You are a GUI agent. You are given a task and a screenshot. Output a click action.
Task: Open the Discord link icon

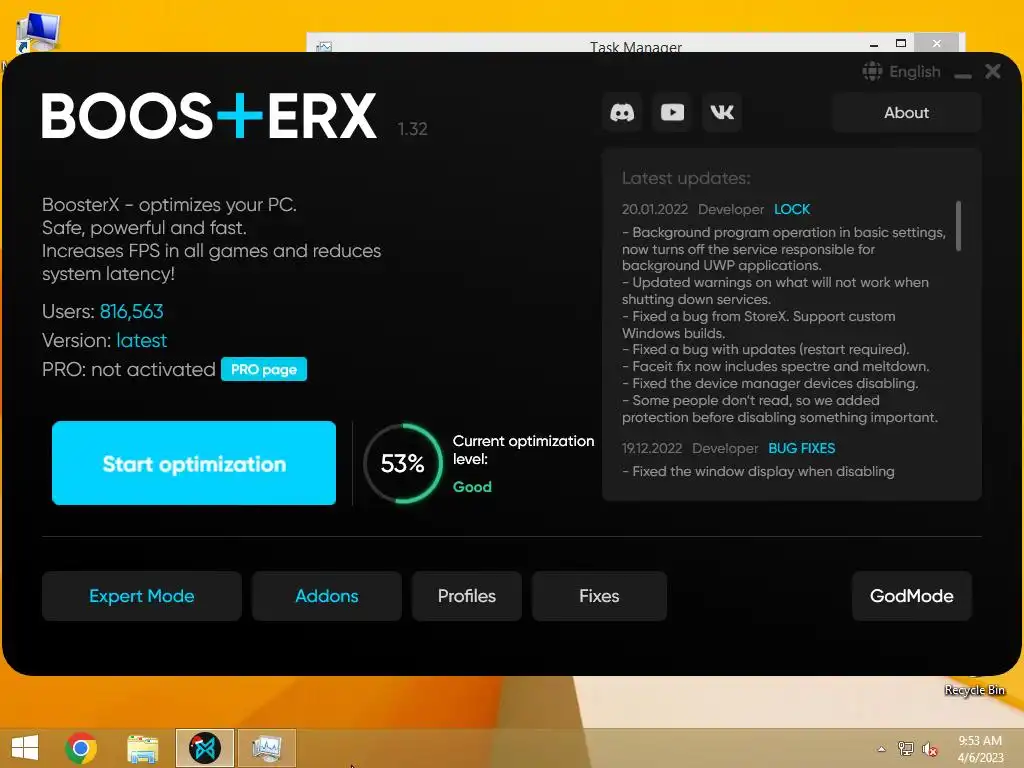click(x=622, y=113)
